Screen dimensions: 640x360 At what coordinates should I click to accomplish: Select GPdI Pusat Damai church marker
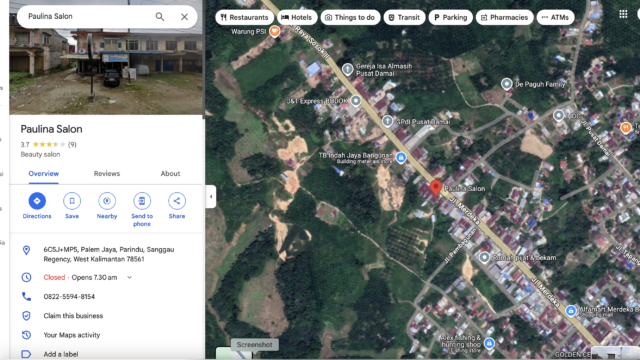coord(387,121)
